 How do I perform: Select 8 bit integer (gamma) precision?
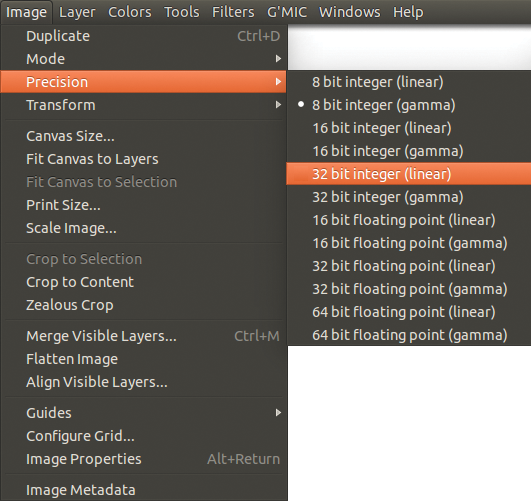tap(409, 105)
